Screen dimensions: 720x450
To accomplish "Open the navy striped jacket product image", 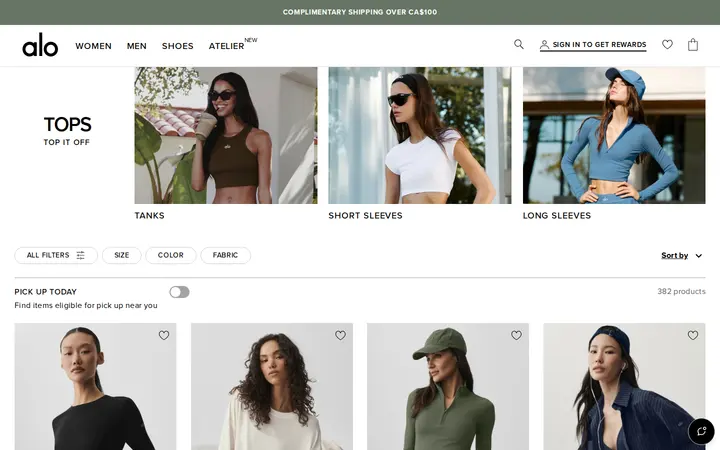I will (x=624, y=387).
